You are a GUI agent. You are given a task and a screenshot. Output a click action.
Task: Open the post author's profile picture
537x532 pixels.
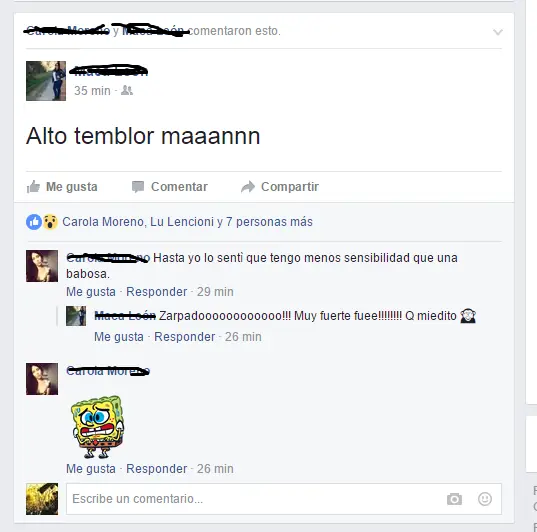46,81
